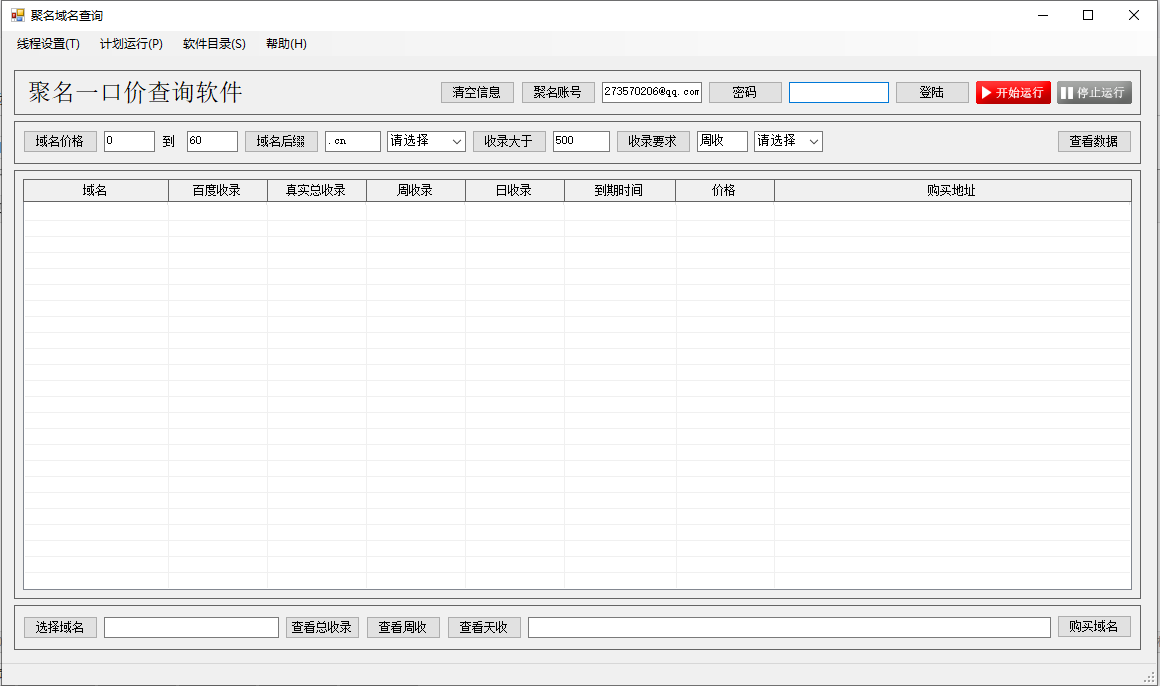Click the 聚名账号 email input field
1160x686 pixels.
[x=651, y=92]
